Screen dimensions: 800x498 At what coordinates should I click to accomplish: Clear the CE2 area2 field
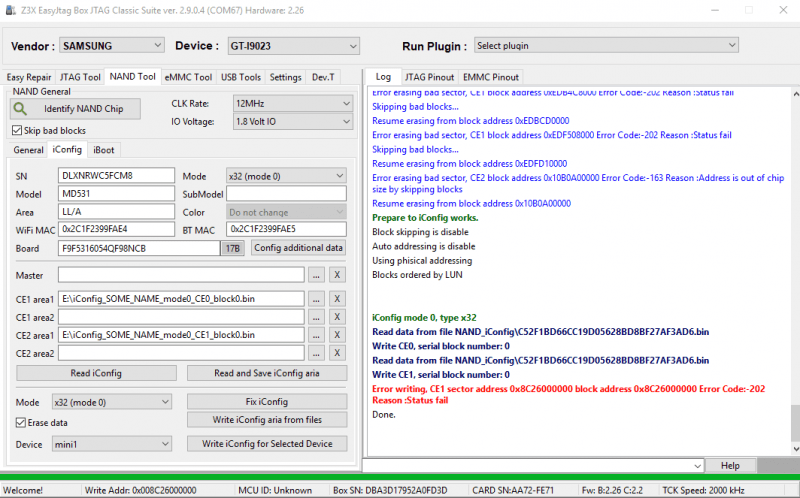[337, 353]
